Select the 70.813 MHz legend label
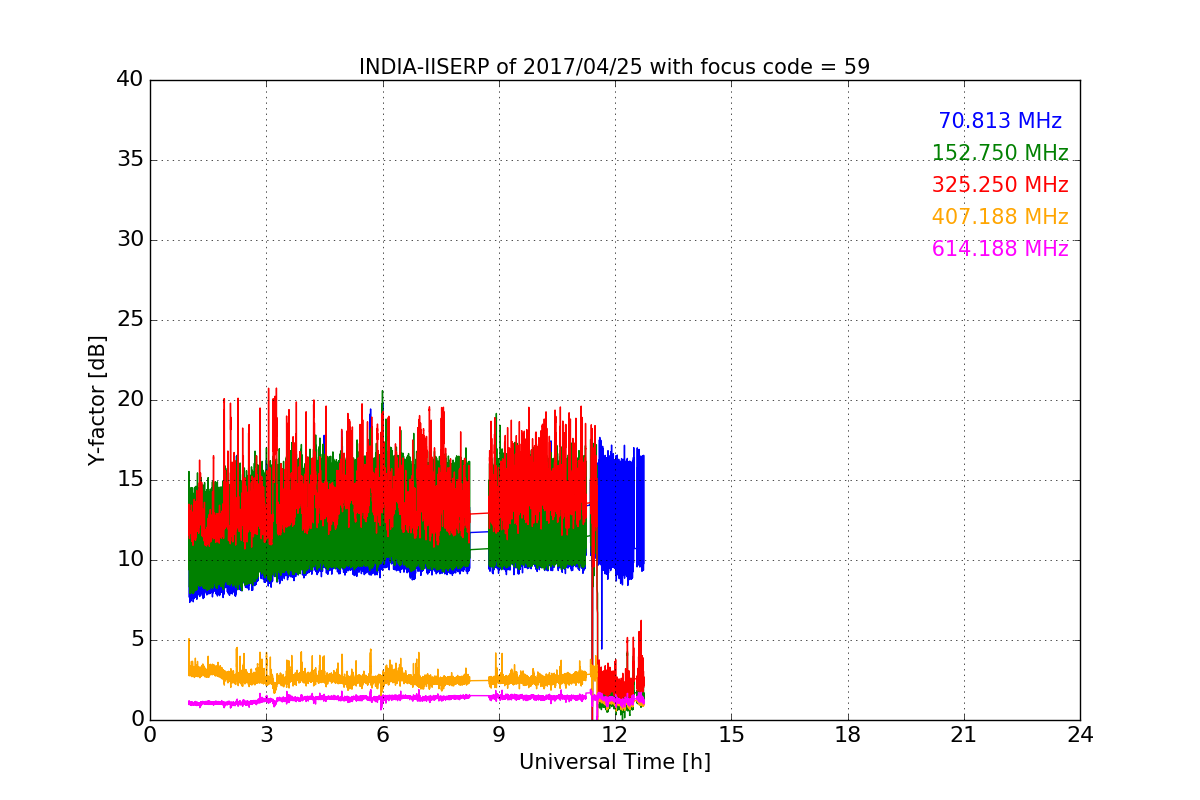Image resolution: width=1200 pixels, height=800 pixels. [1000, 121]
